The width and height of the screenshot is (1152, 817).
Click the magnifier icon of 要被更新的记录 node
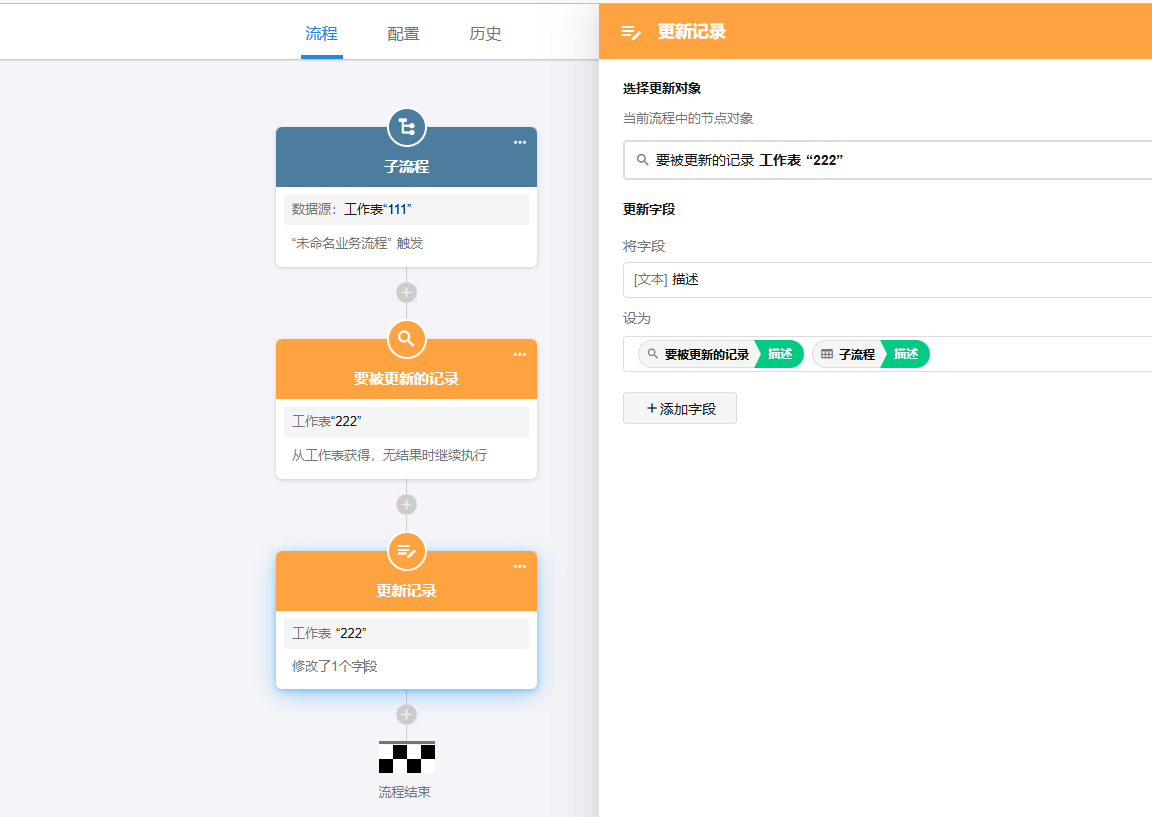[x=406, y=339]
